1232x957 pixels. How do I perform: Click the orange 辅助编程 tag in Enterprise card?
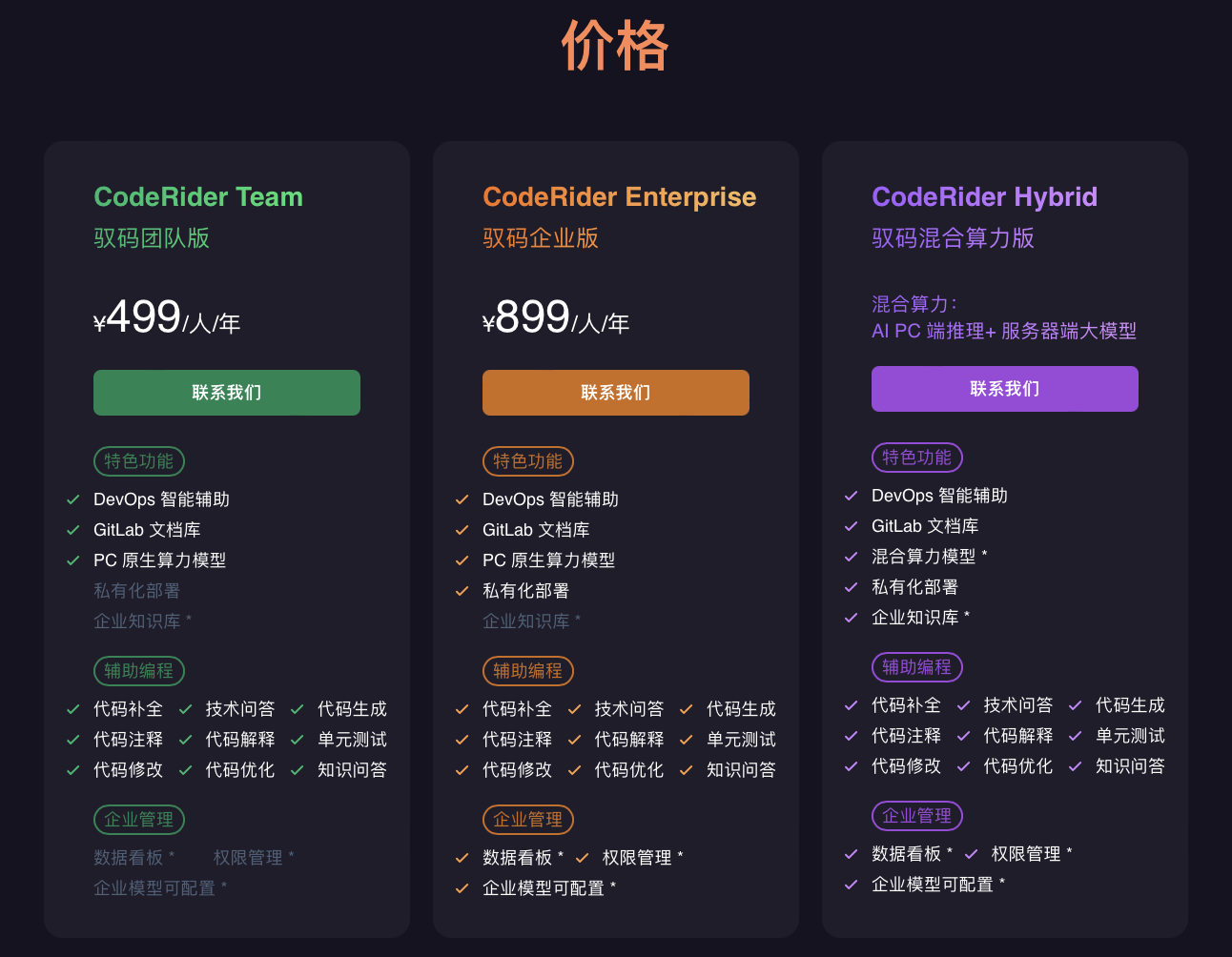click(528, 671)
